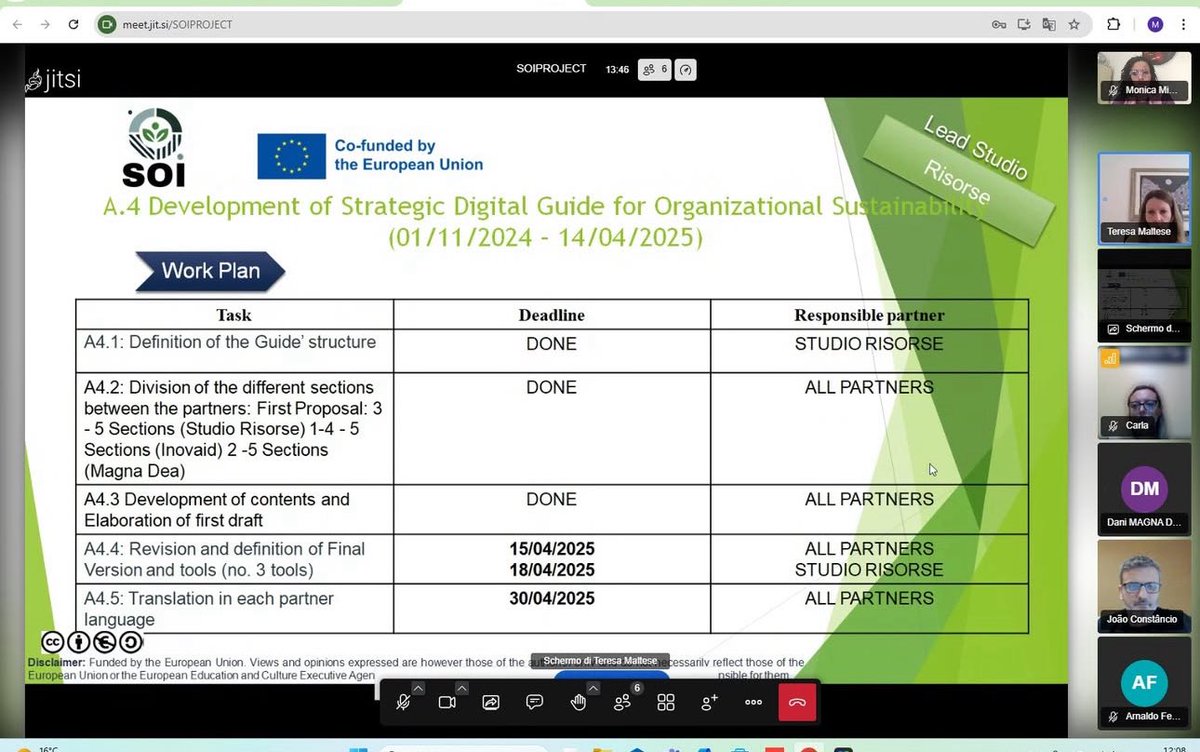Open video options arrow above camera
The width and height of the screenshot is (1200, 752).
pos(462,688)
